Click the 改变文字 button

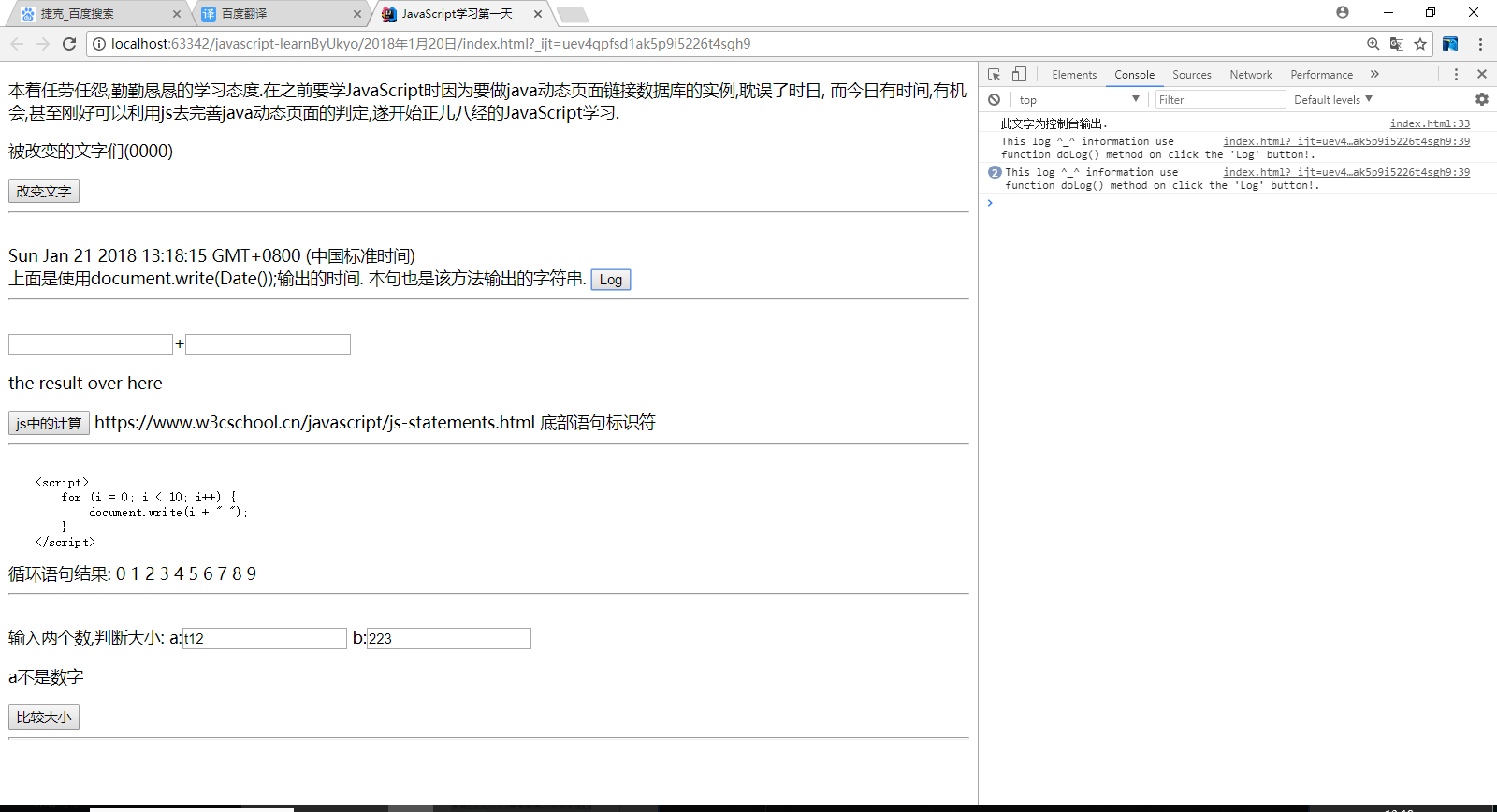pos(44,191)
